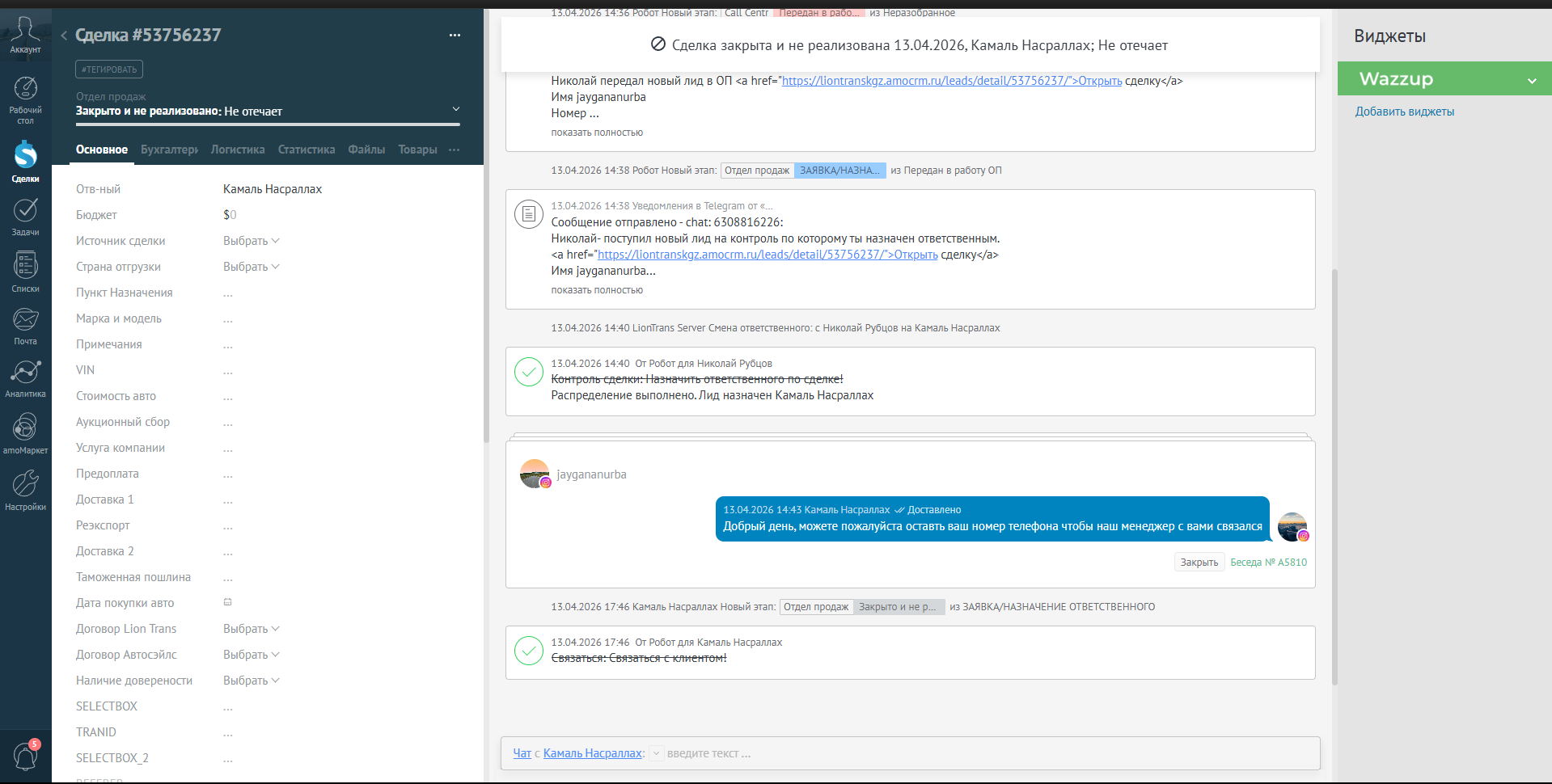Click the blue outgoing message bubble
Image resolution: width=1552 pixels, height=784 pixels.
(x=992, y=519)
